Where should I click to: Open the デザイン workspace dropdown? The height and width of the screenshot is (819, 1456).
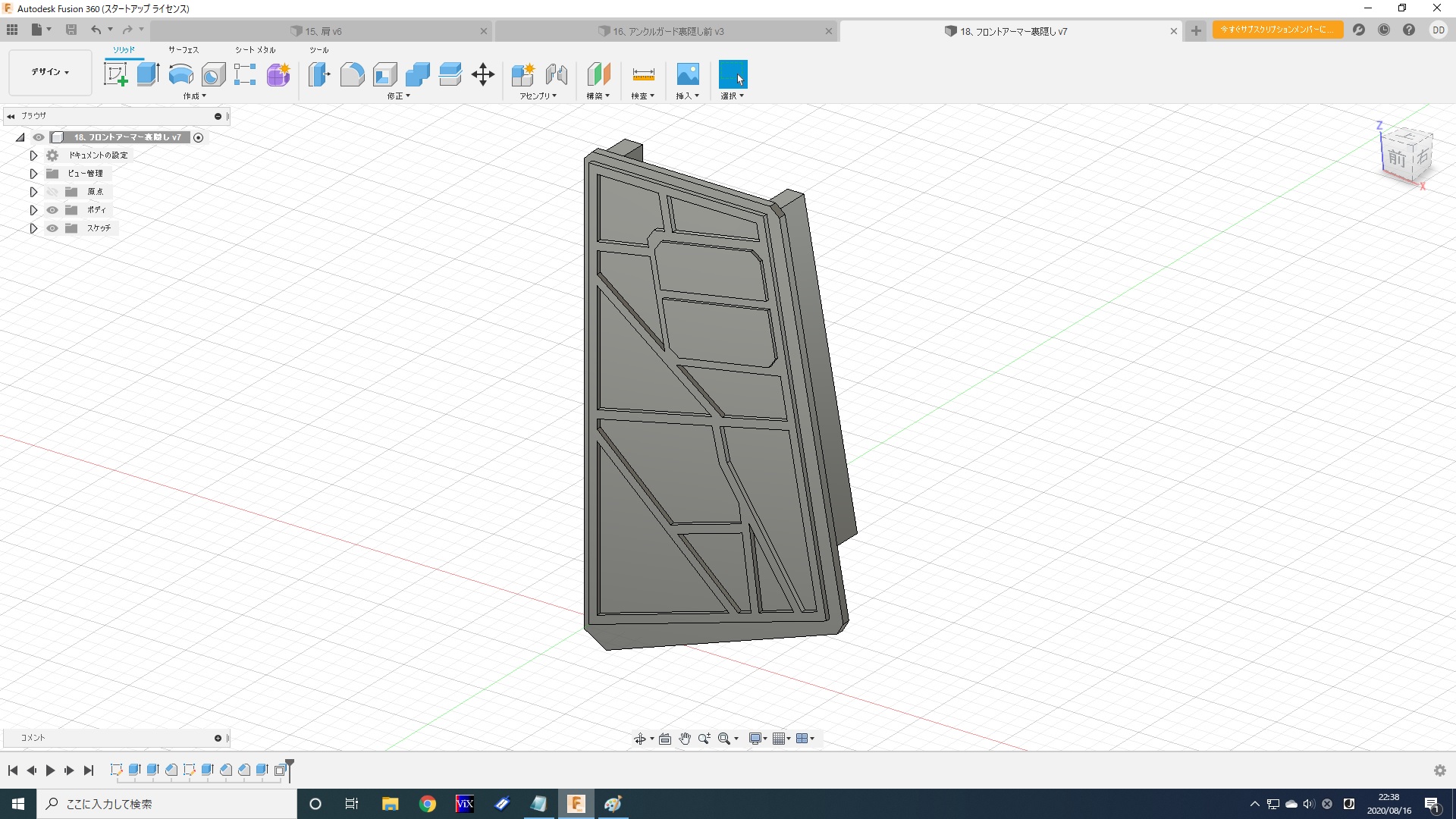(x=50, y=72)
